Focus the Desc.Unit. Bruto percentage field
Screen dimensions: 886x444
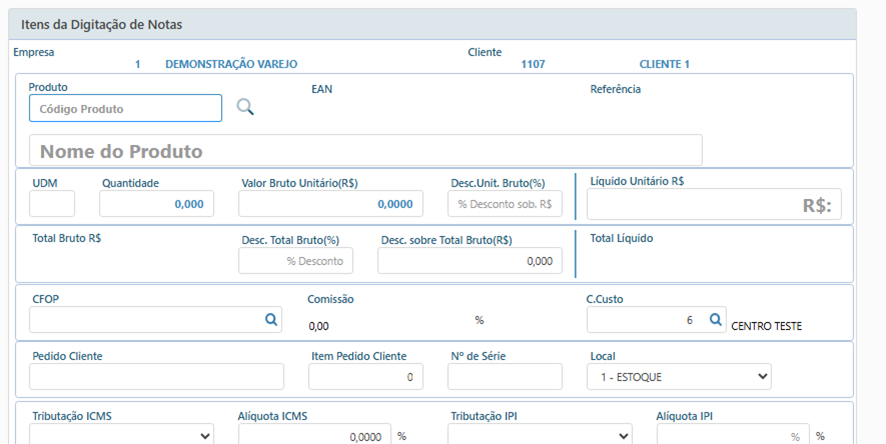tap(504, 204)
